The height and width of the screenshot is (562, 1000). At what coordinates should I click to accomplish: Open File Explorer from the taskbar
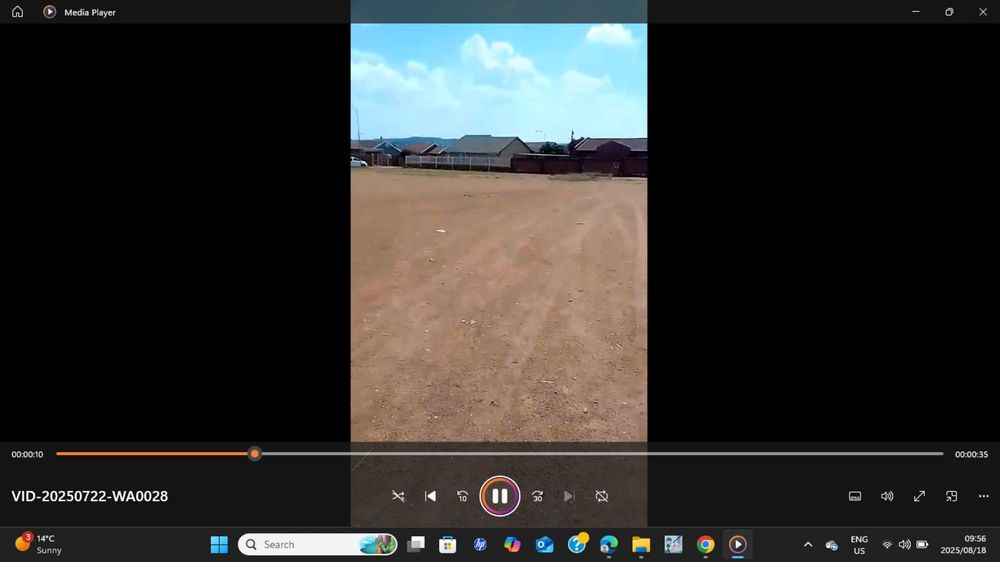coord(641,545)
